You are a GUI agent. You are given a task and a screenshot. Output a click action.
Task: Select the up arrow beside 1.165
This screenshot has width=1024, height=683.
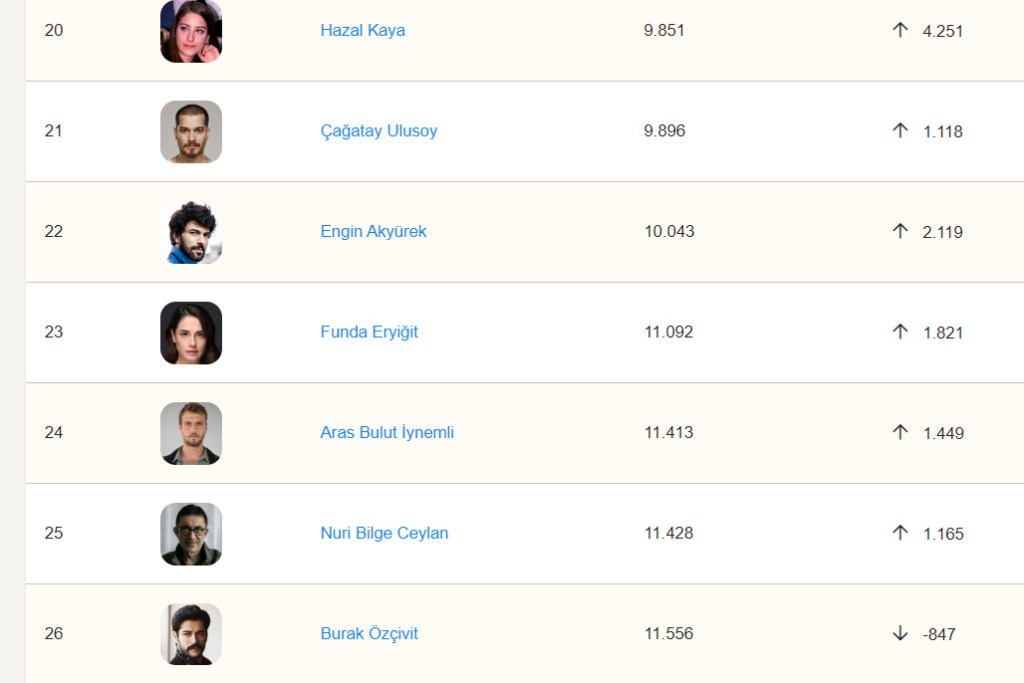pos(900,533)
